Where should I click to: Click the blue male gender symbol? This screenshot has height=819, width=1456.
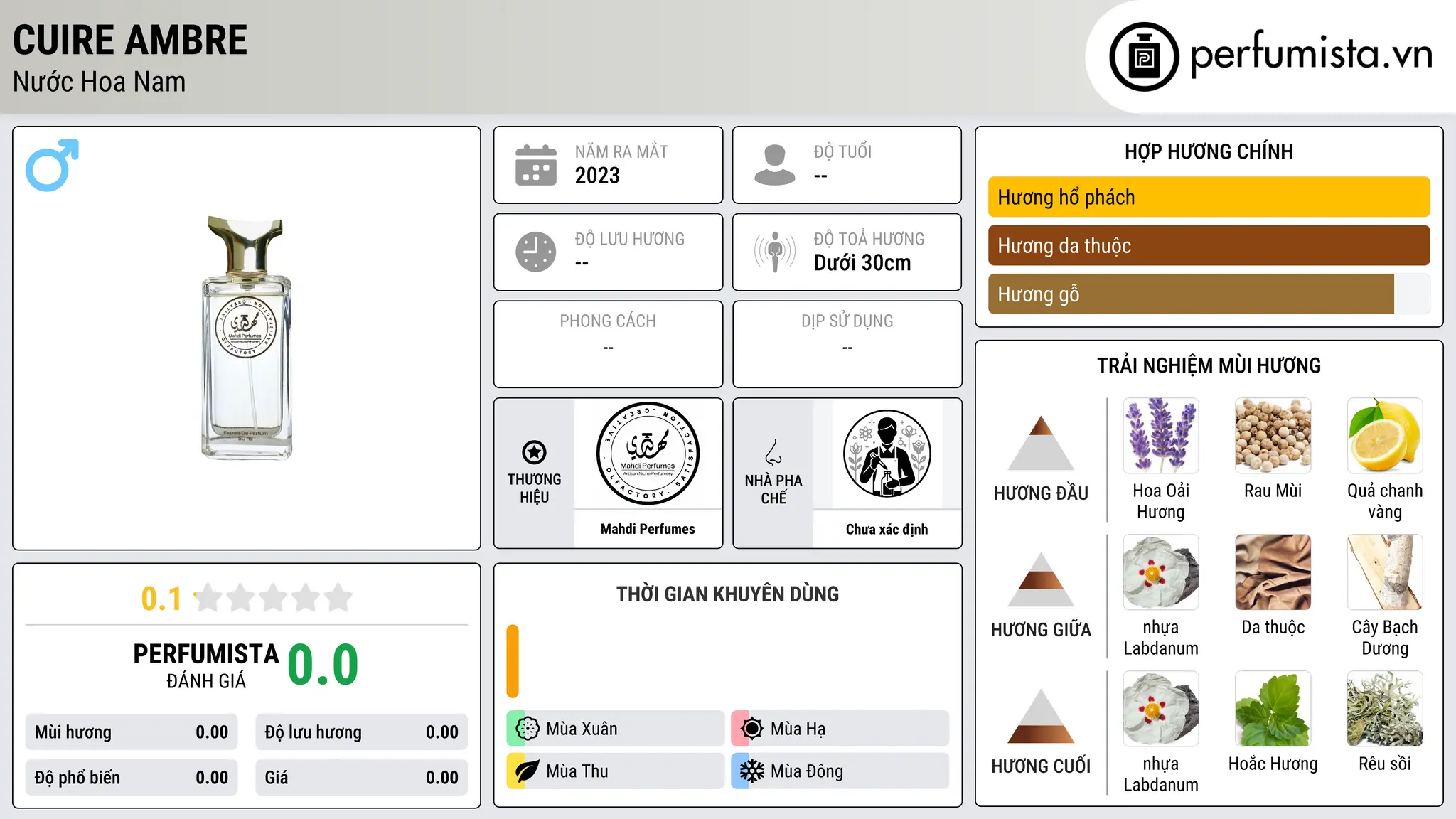52,166
